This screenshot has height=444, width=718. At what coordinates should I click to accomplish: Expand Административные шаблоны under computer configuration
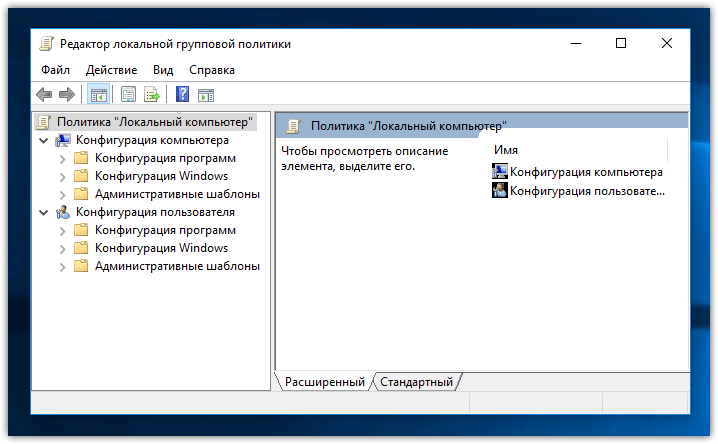click(x=63, y=195)
